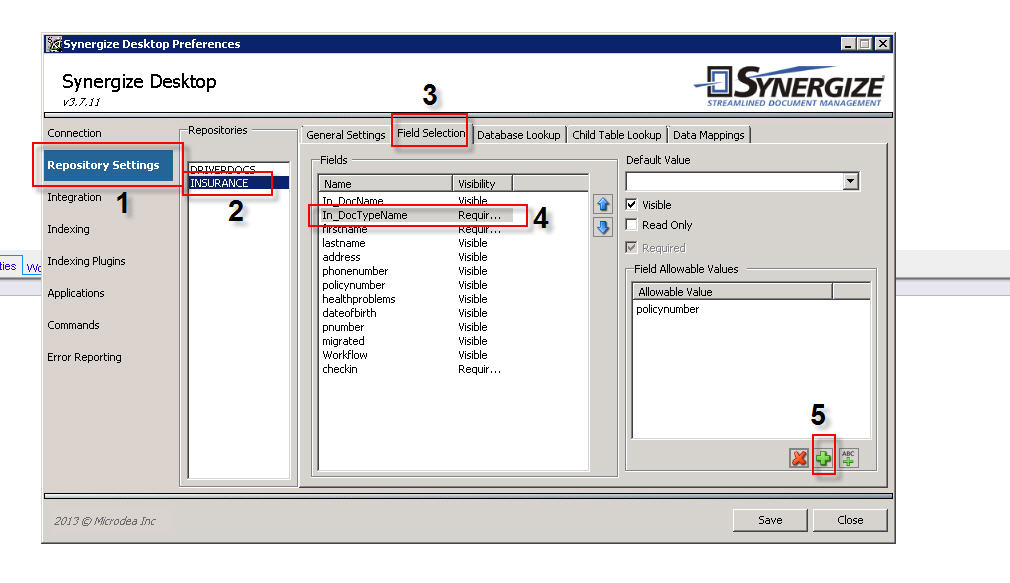Click the Allowable Value column header
The width and height of the screenshot is (1010, 583).
coord(732,292)
